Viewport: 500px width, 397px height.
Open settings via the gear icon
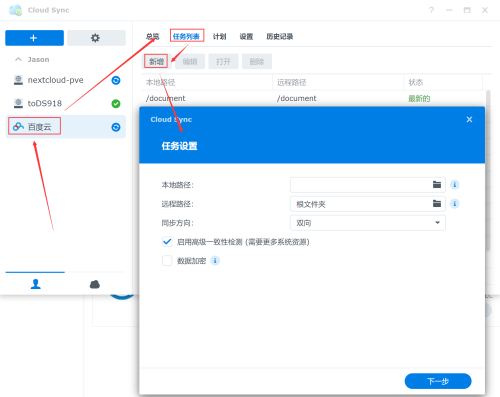pyautogui.click(x=96, y=38)
